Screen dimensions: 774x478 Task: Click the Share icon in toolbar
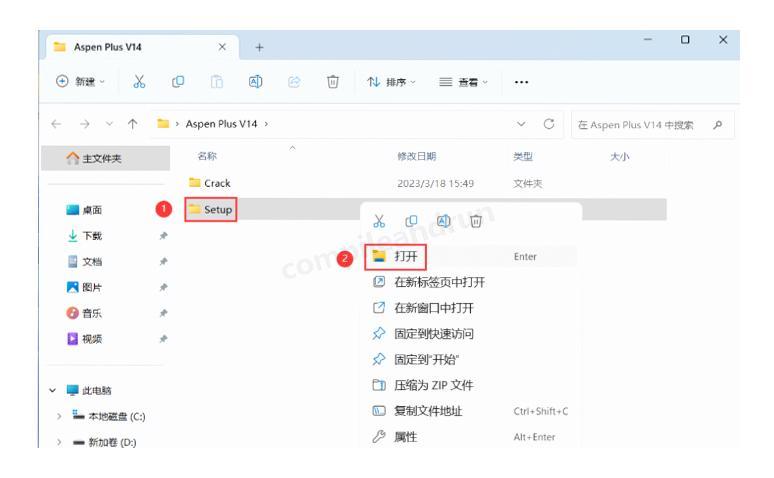click(x=294, y=81)
